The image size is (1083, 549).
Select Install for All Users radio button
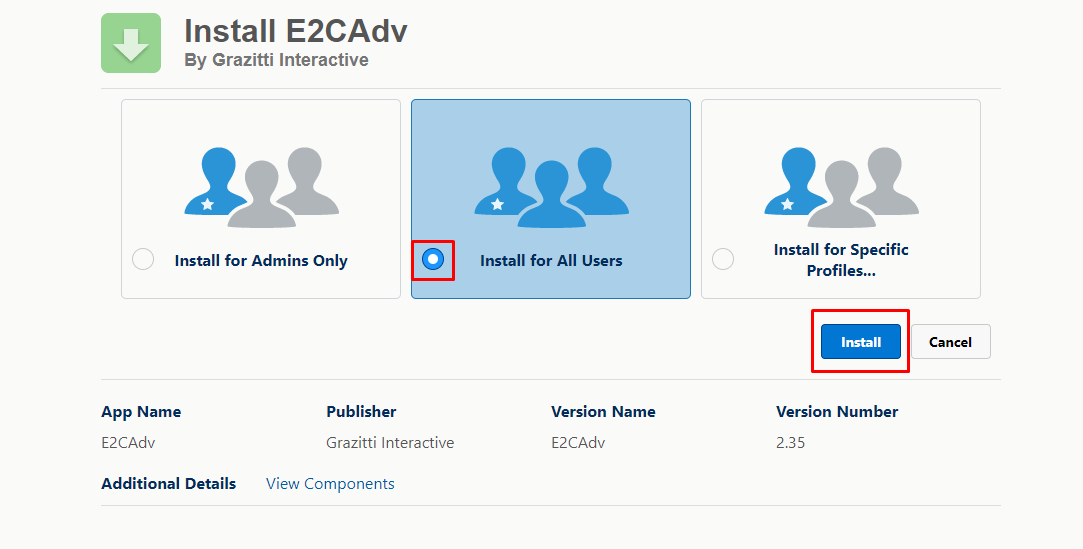(x=433, y=260)
